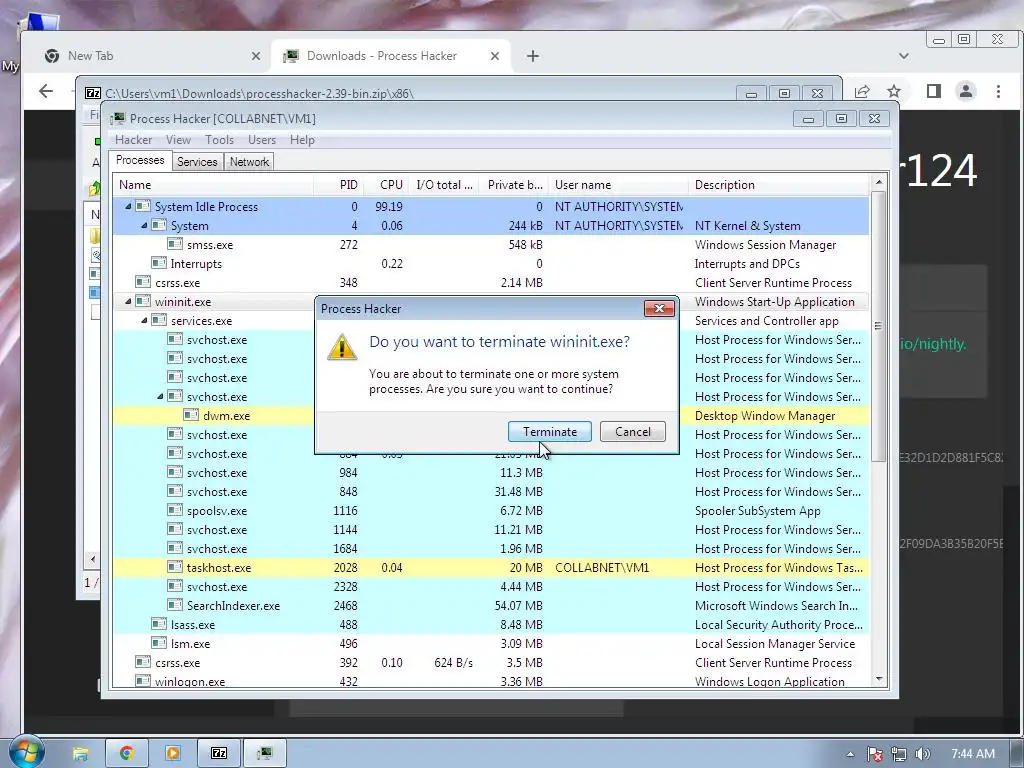The height and width of the screenshot is (768, 1024).
Task: Open the Hacker menu
Action: [x=133, y=140]
